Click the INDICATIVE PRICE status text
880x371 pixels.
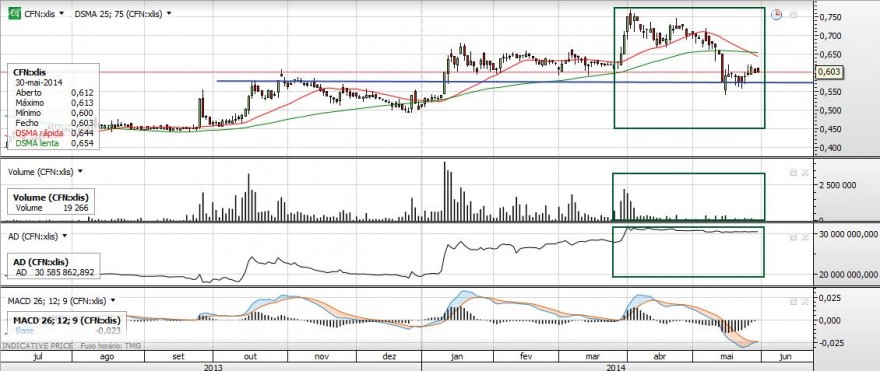[x=38, y=346]
